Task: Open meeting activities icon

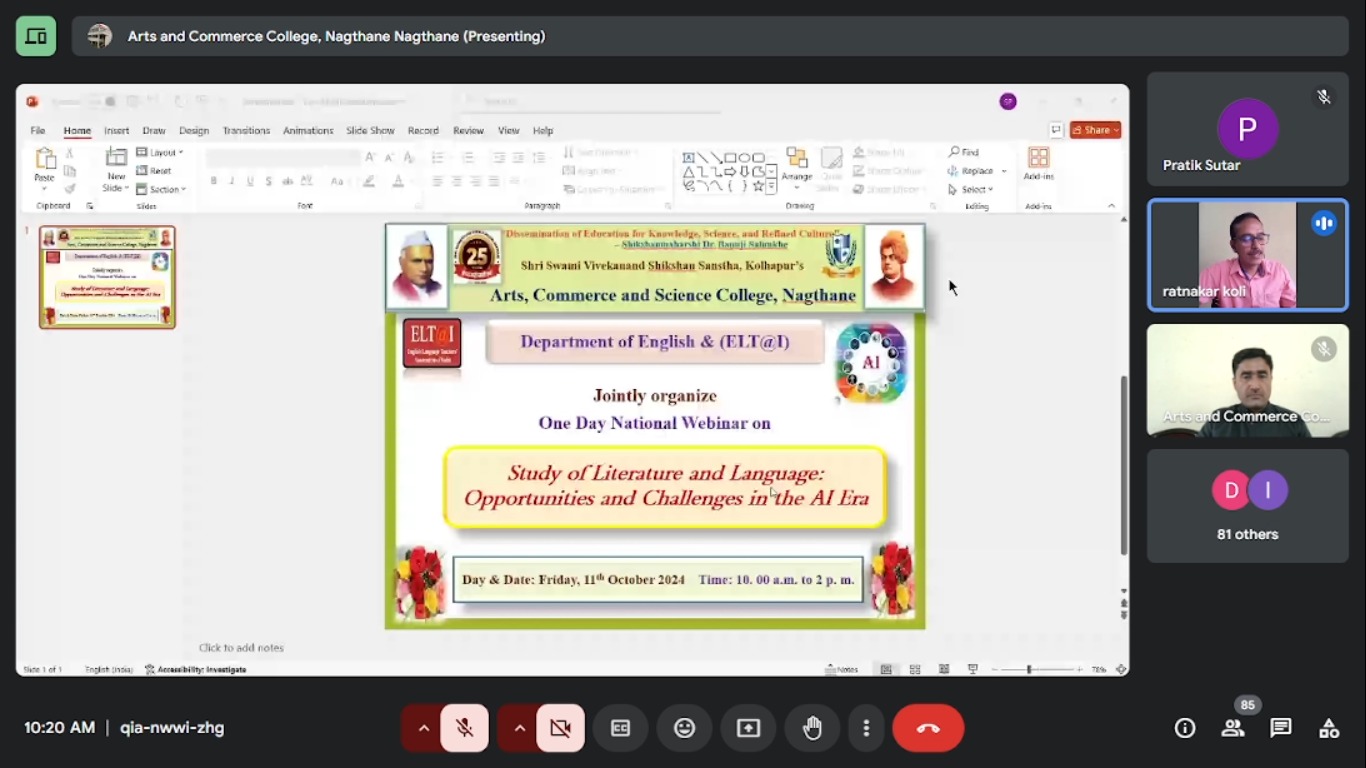Action: pos(1329,728)
